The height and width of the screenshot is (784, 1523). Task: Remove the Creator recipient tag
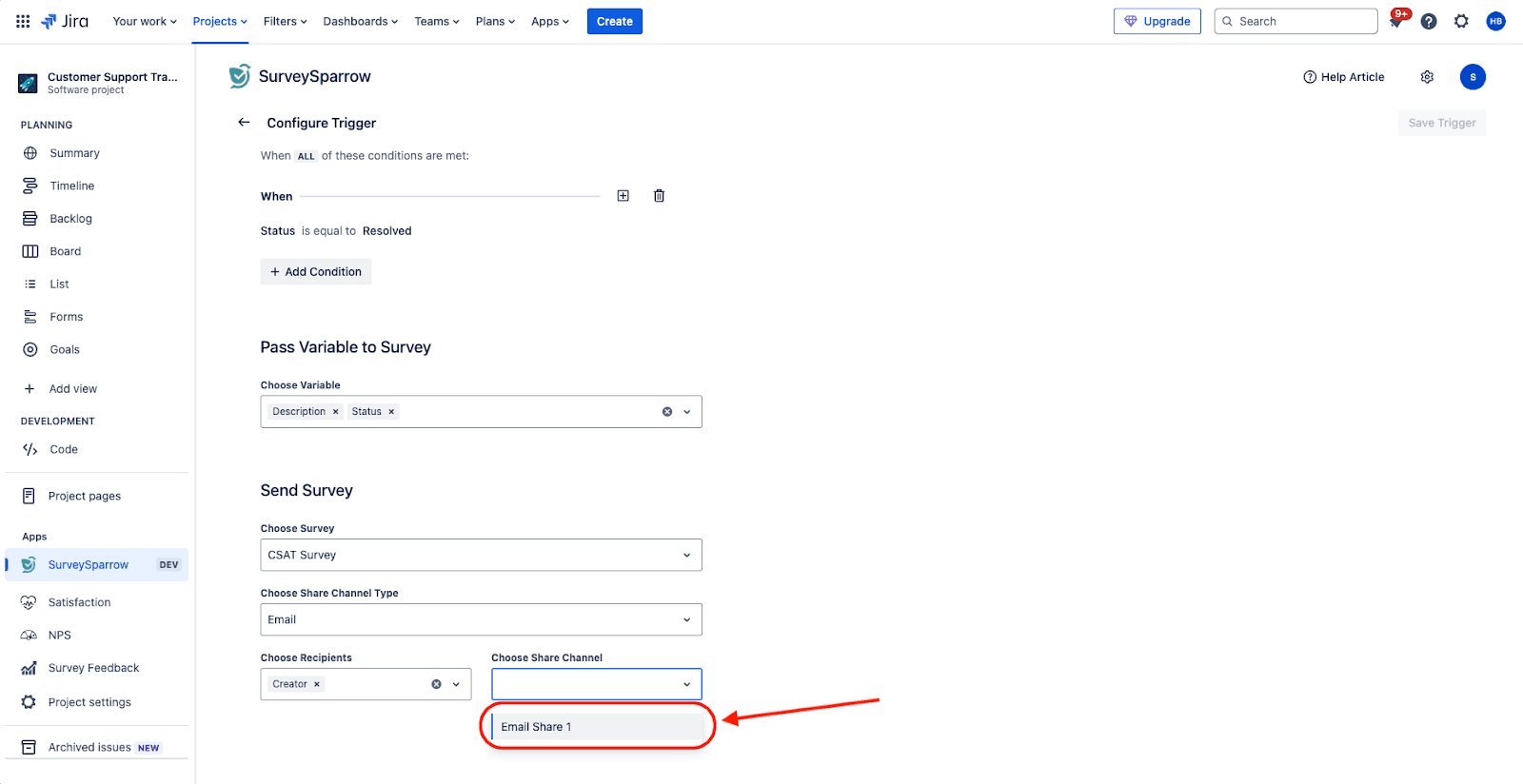click(x=317, y=684)
